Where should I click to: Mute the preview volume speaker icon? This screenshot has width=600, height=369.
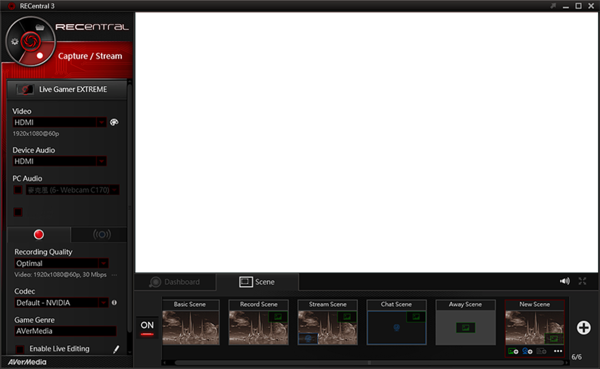564,281
